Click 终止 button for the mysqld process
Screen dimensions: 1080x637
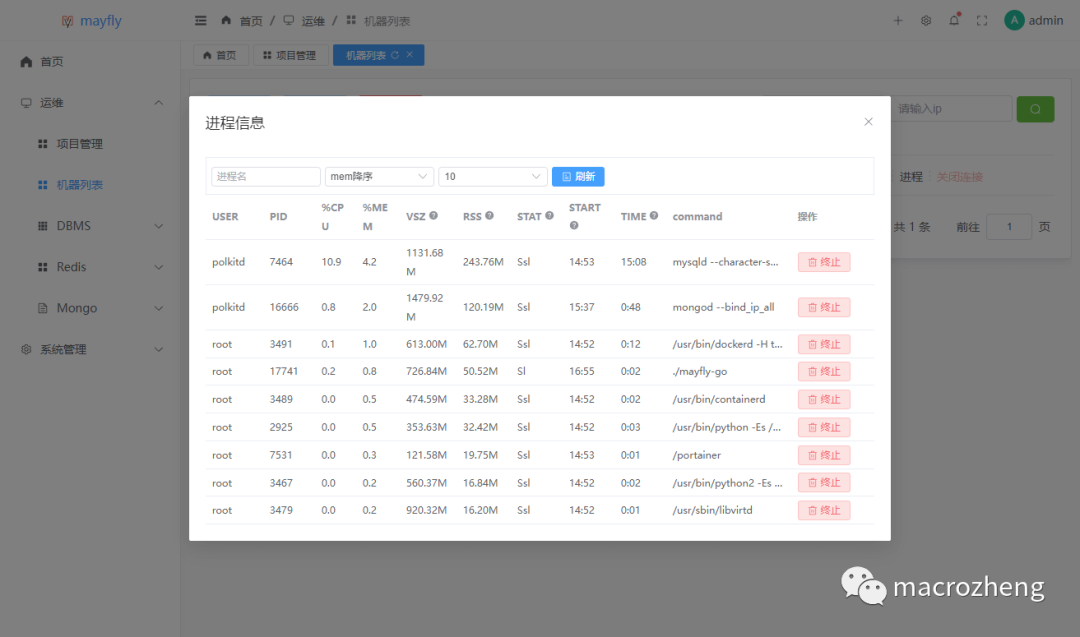point(823,261)
